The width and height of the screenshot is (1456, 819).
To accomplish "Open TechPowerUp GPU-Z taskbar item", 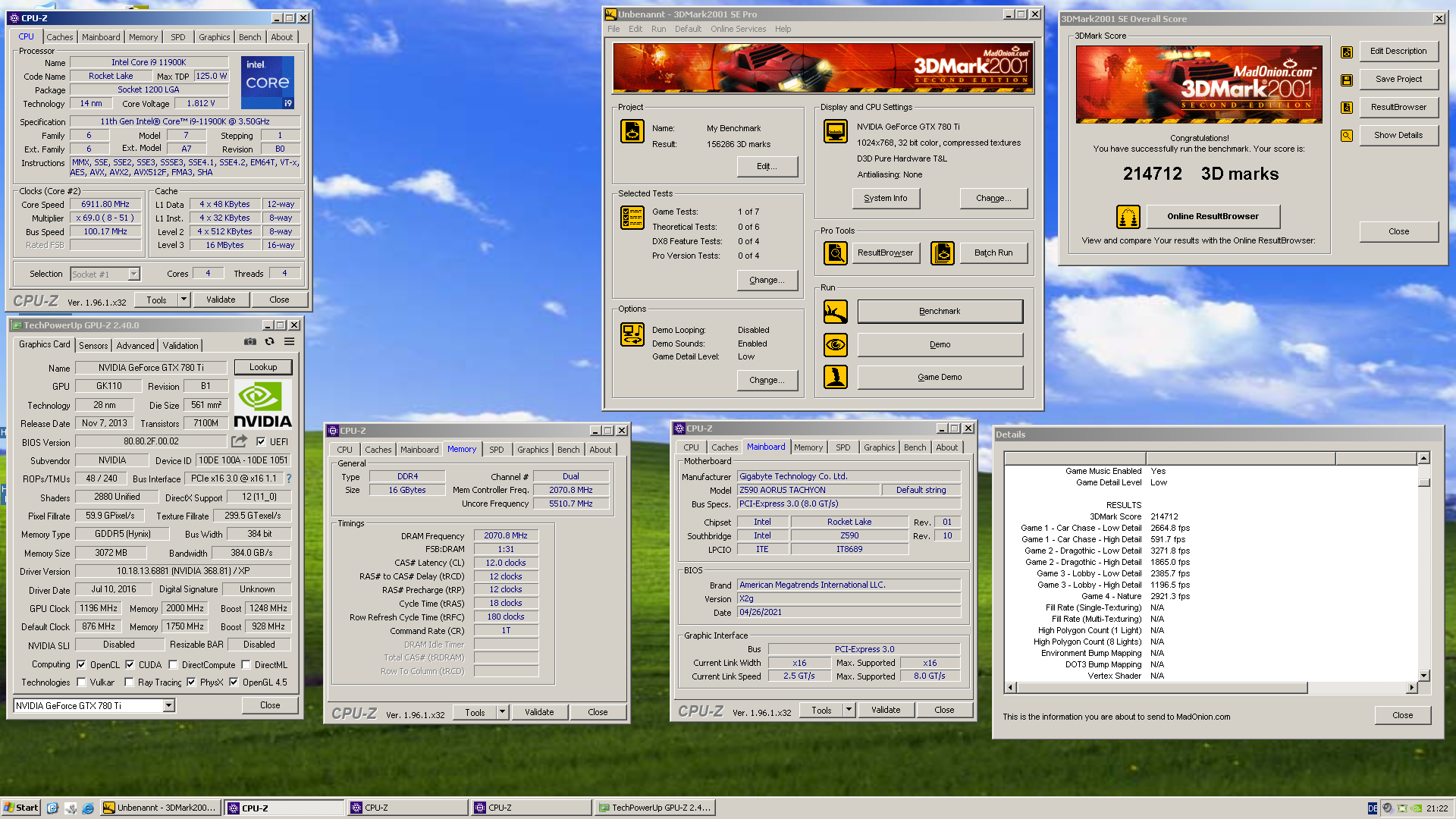I will point(655,808).
